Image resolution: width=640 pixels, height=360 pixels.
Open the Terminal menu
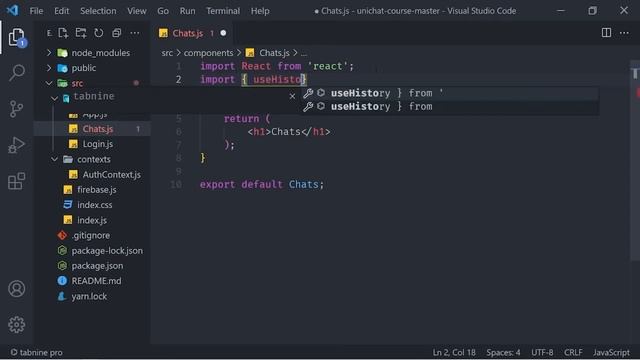[223, 11]
